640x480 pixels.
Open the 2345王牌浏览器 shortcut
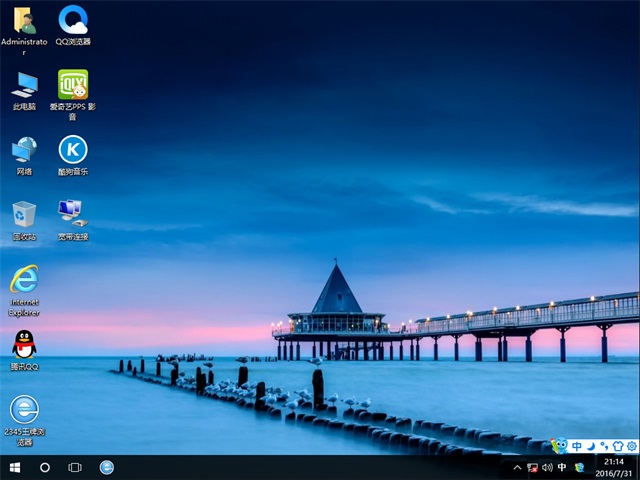[24, 409]
